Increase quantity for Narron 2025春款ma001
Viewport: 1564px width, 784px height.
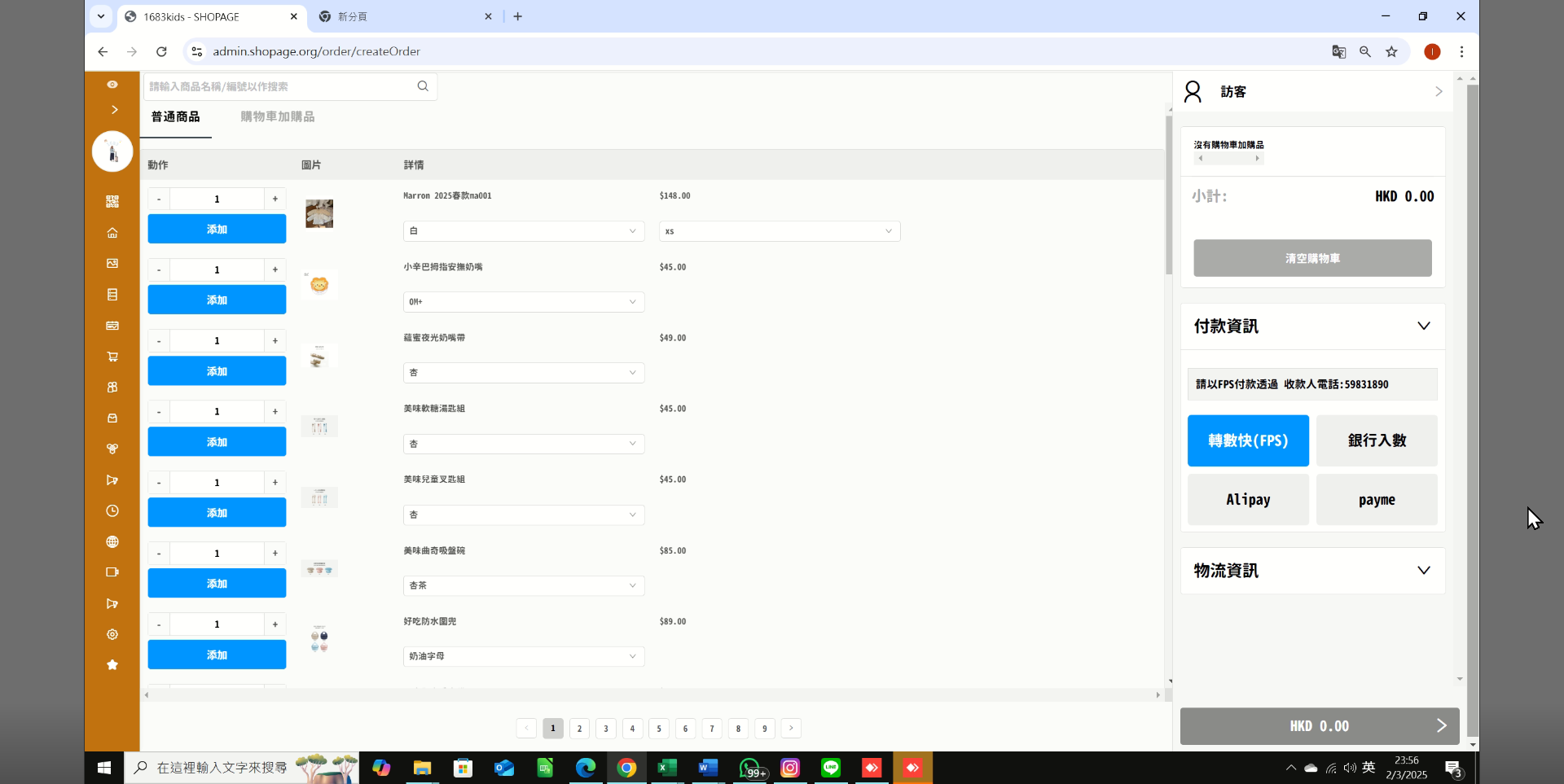coord(275,199)
